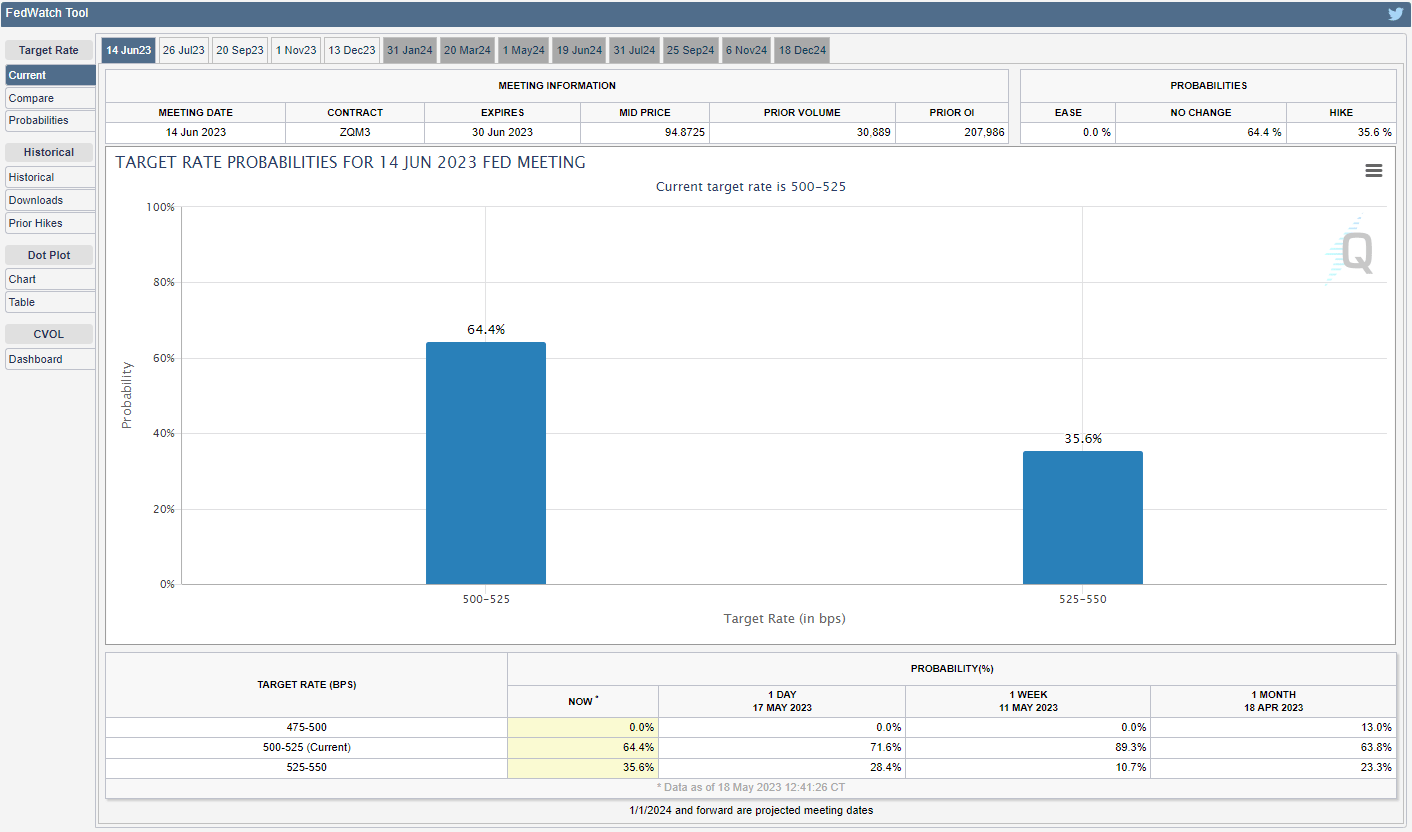
Task: Select the Current view in sidebar
Action: [50, 75]
